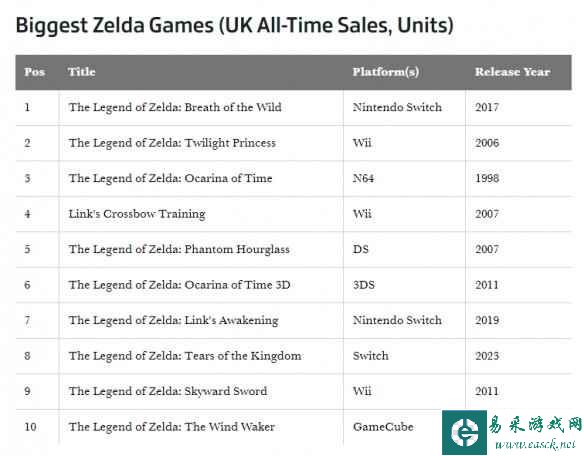The width and height of the screenshot is (584, 456).
Task: Click the green watermark logo icon
Action: click(x=464, y=432)
